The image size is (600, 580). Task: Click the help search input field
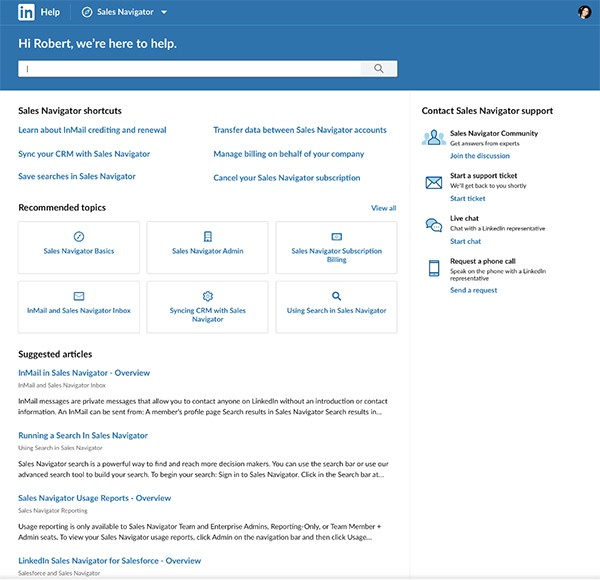(190, 69)
